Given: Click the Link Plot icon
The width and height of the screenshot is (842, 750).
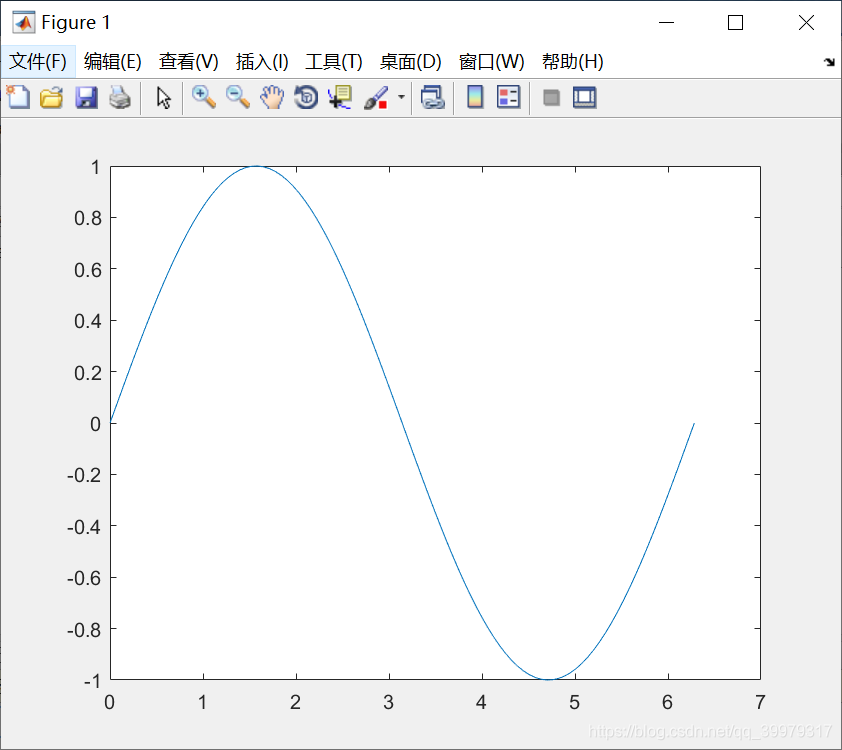Looking at the screenshot, I should tap(433, 98).
